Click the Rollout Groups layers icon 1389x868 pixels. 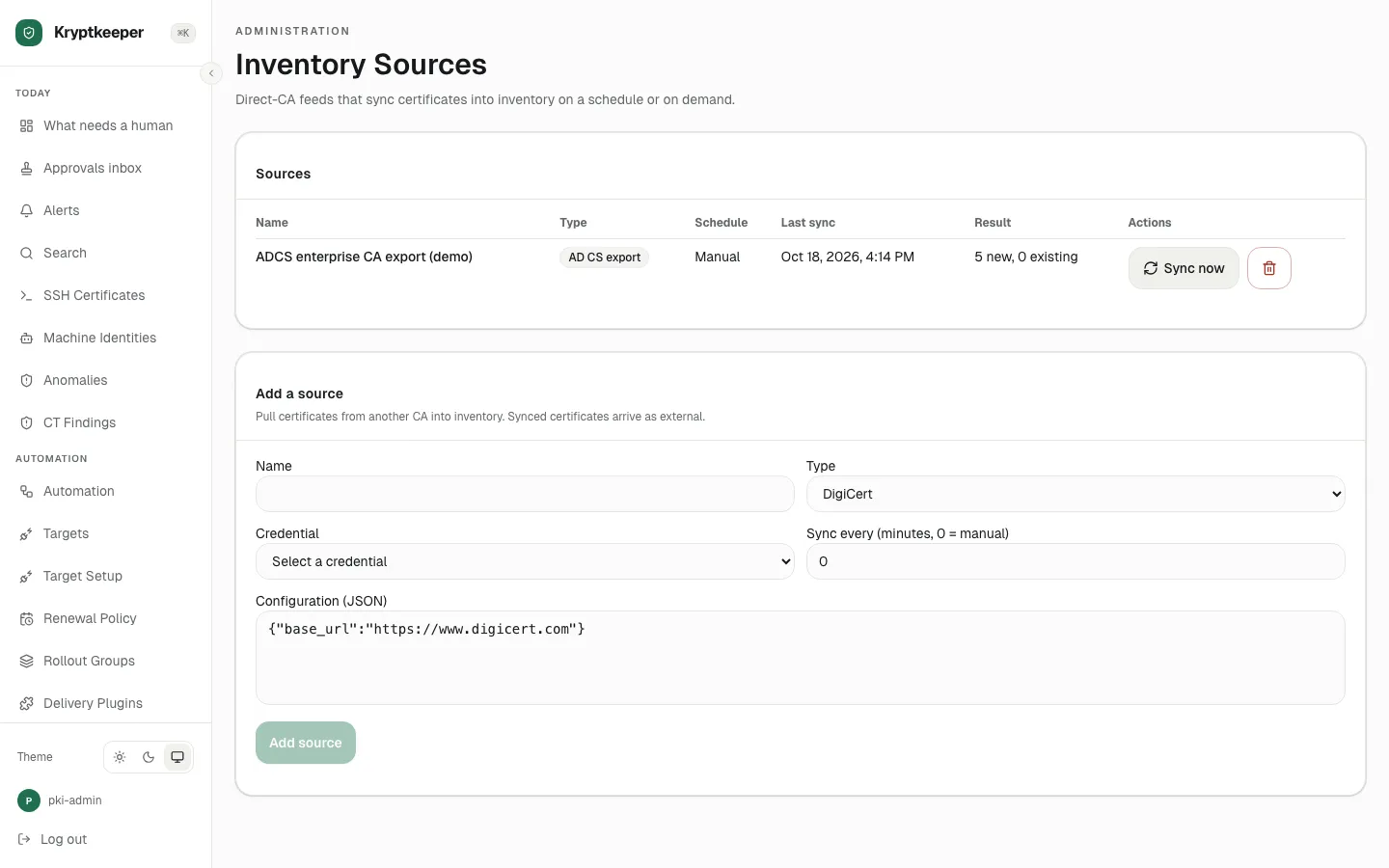click(26, 661)
